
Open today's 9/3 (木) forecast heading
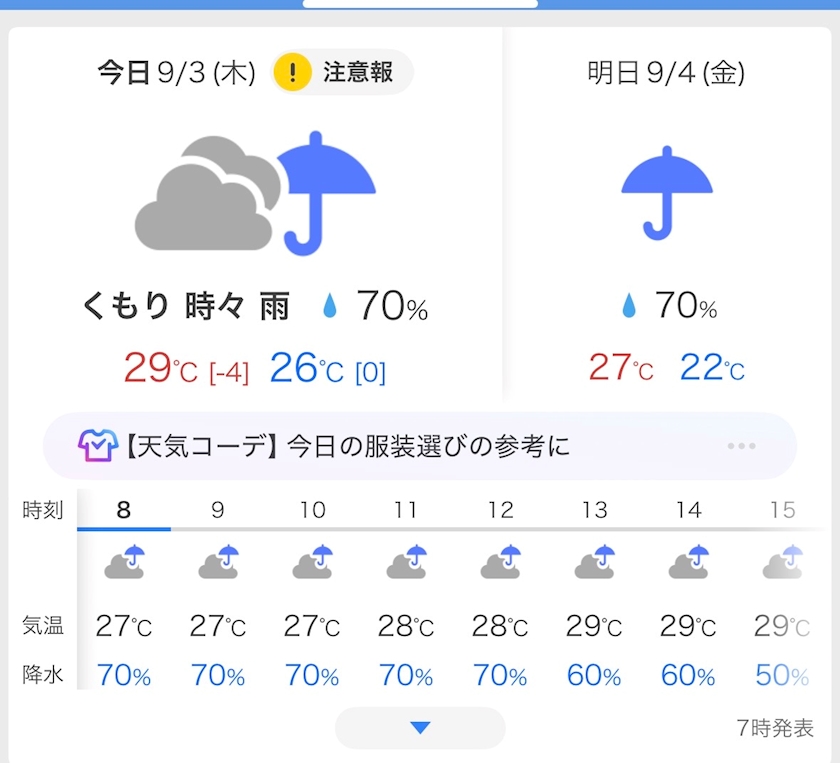tap(176, 72)
